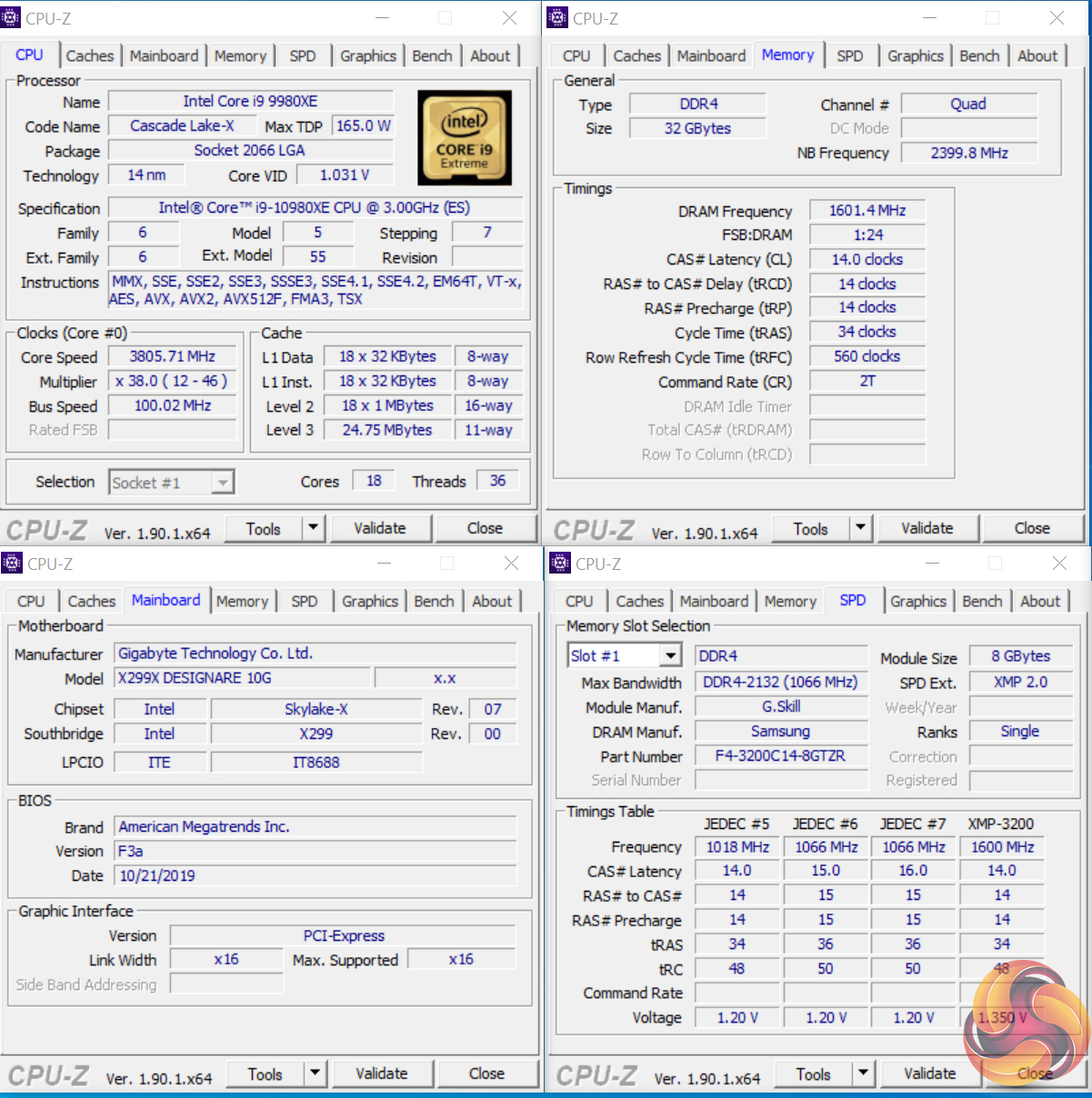Click Close button in Mainboard window
This screenshot has height=1098, width=1092.
[486, 1073]
